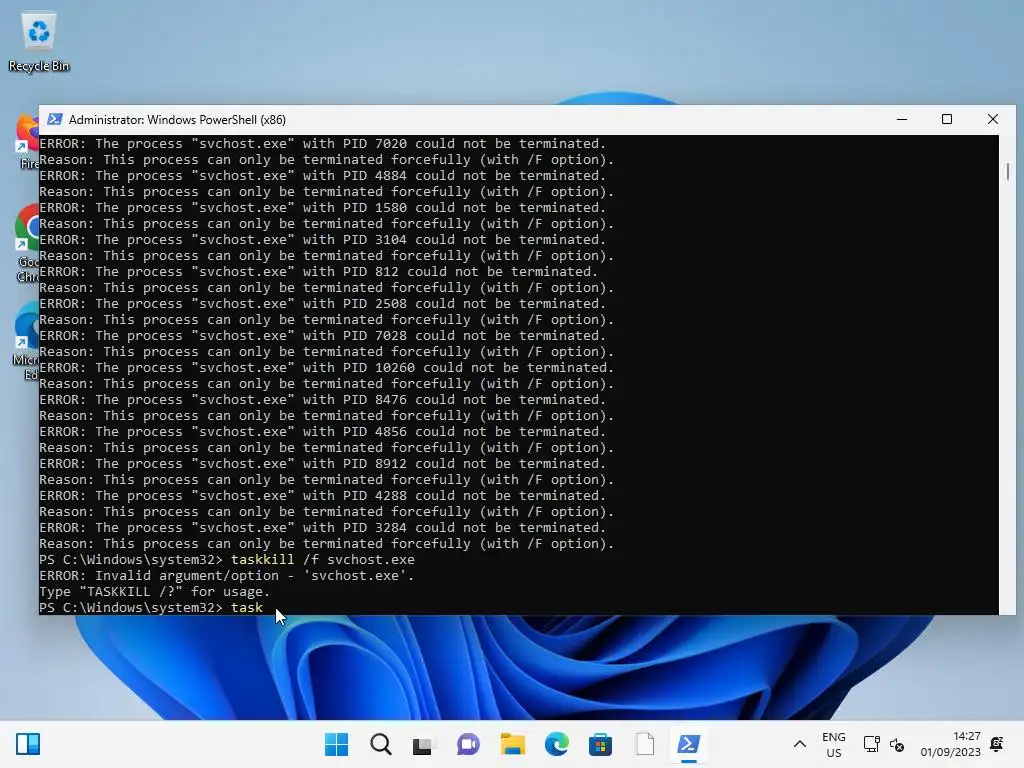The height and width of the screenshot is (768, 1024).
Task: Click the network status tray icon
Action: (x=871, y=744)
